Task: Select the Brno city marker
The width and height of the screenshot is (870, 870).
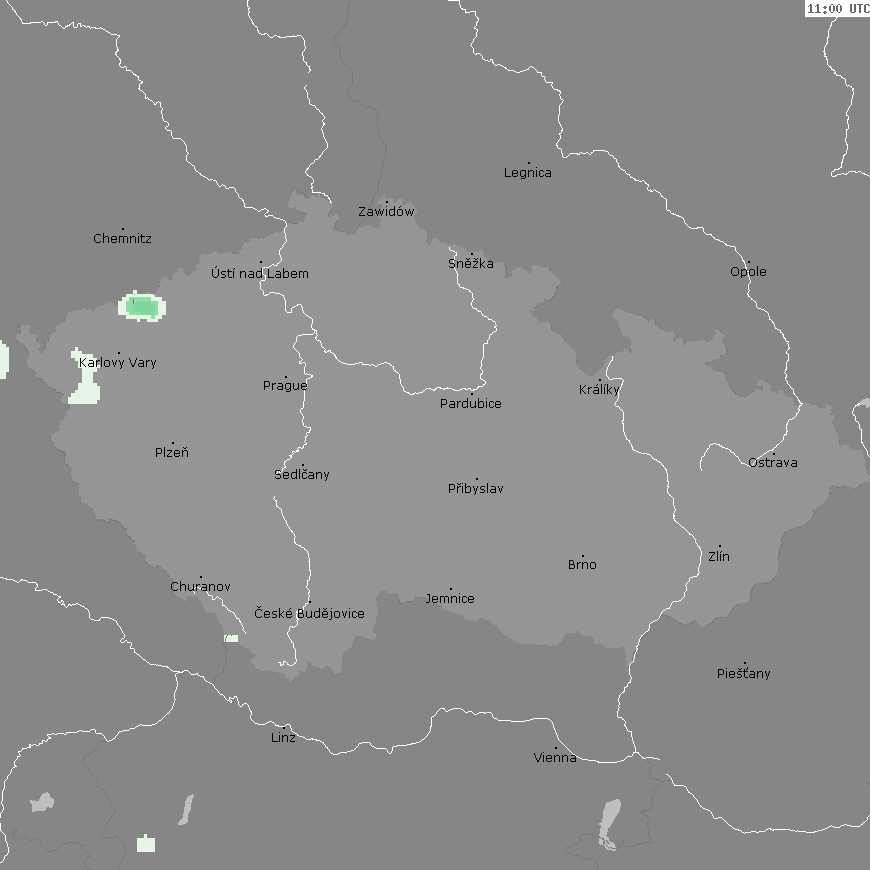Action: click(x=584, y=556)
